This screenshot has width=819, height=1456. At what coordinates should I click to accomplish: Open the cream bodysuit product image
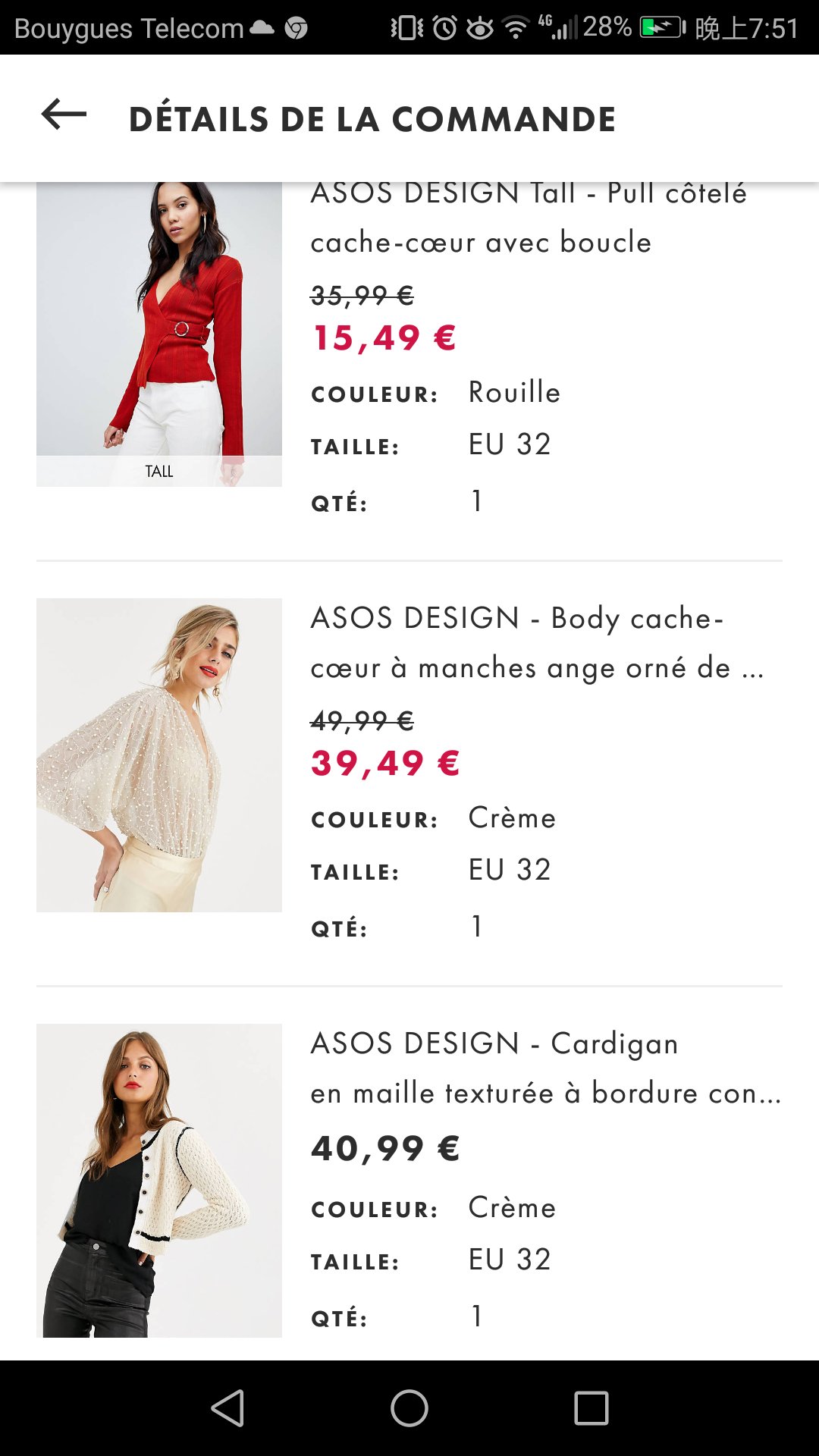pyautogui.click(x=159, y=755)
